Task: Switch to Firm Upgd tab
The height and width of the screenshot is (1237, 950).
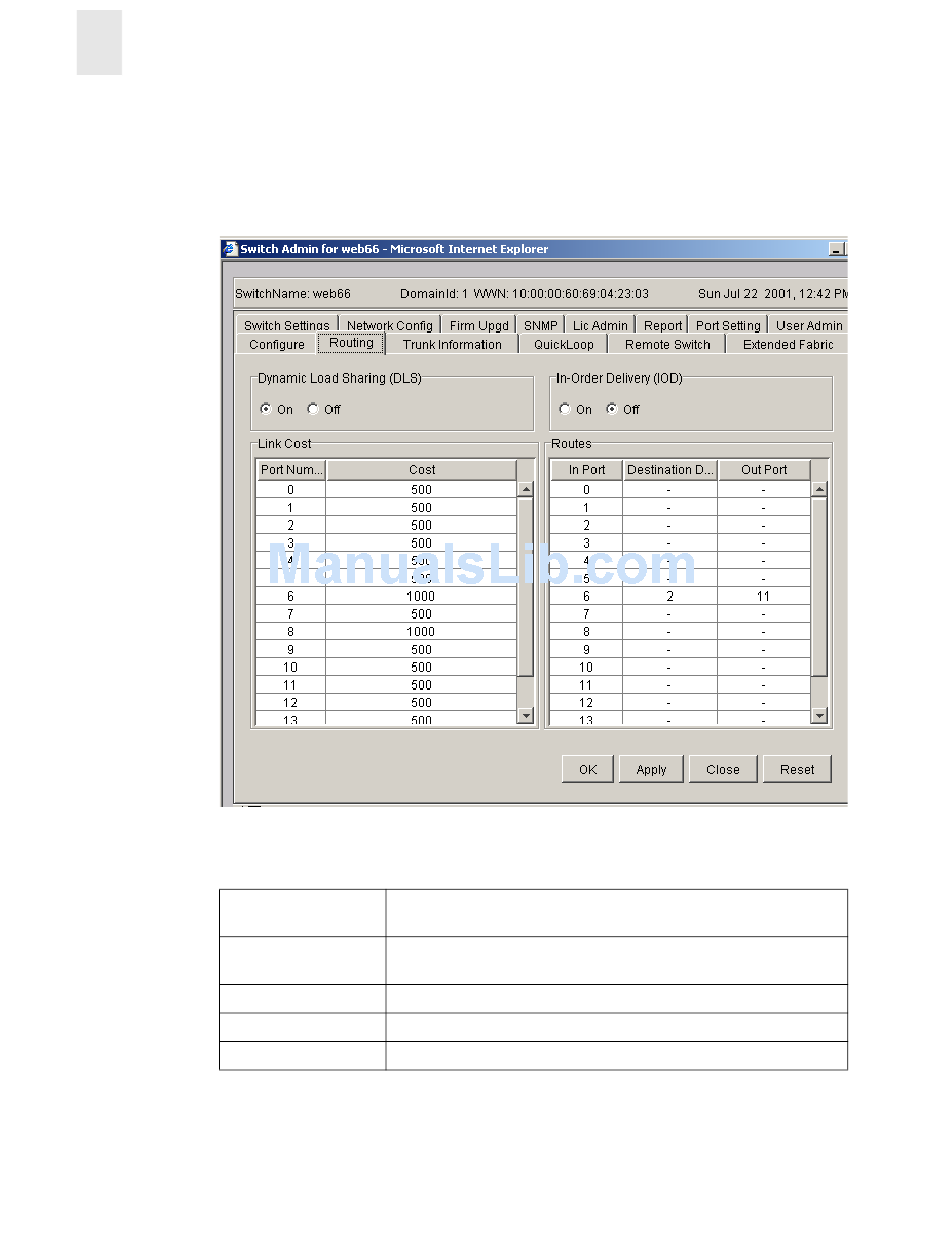Action: click(x=479, y=325)
